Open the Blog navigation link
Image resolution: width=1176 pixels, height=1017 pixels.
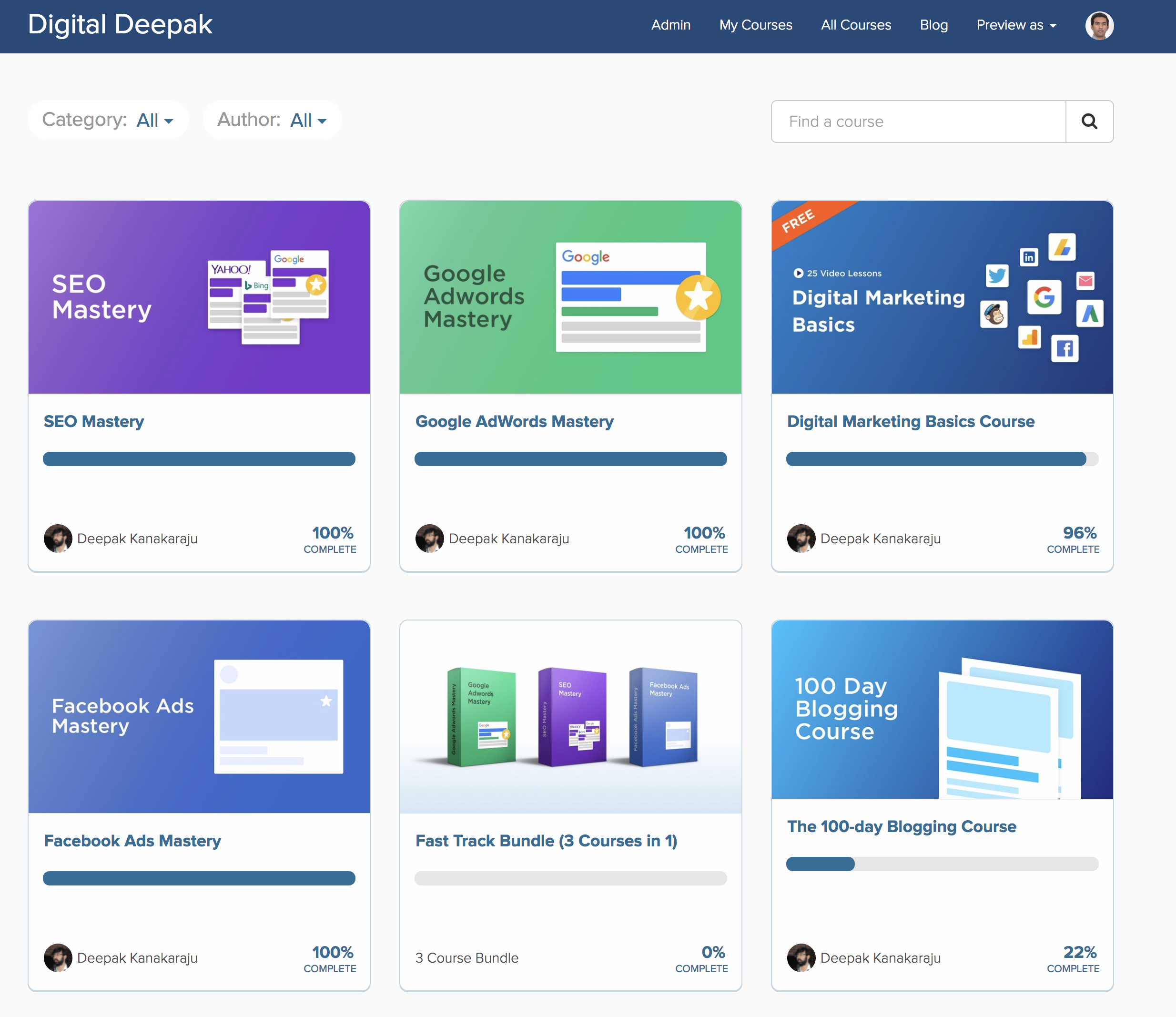click(x=933, y=25)
